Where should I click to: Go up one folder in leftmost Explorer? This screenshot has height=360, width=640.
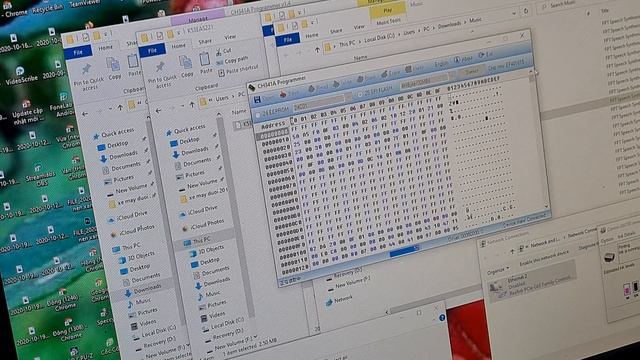click(x=120, y=107)
